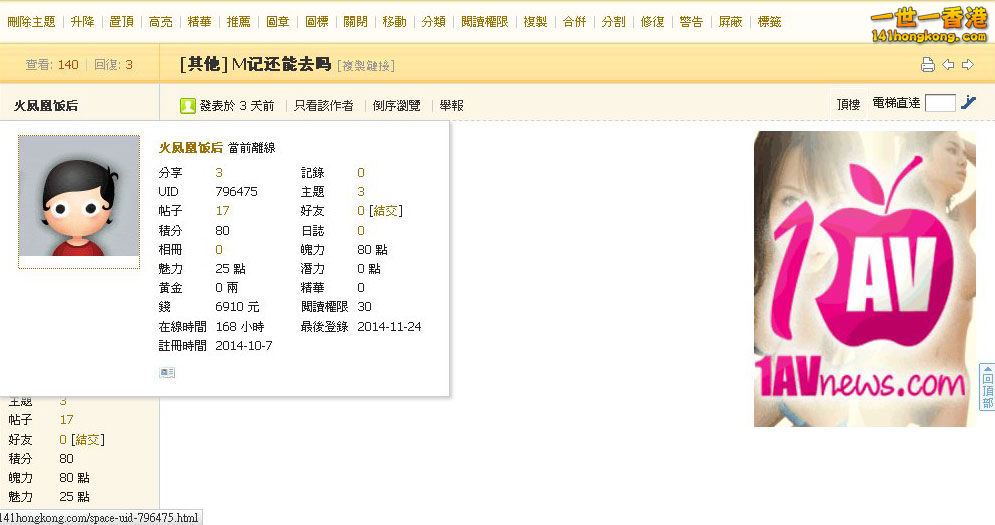
Task: Report the post using 舉報
Action: click(x=451, y=105)
